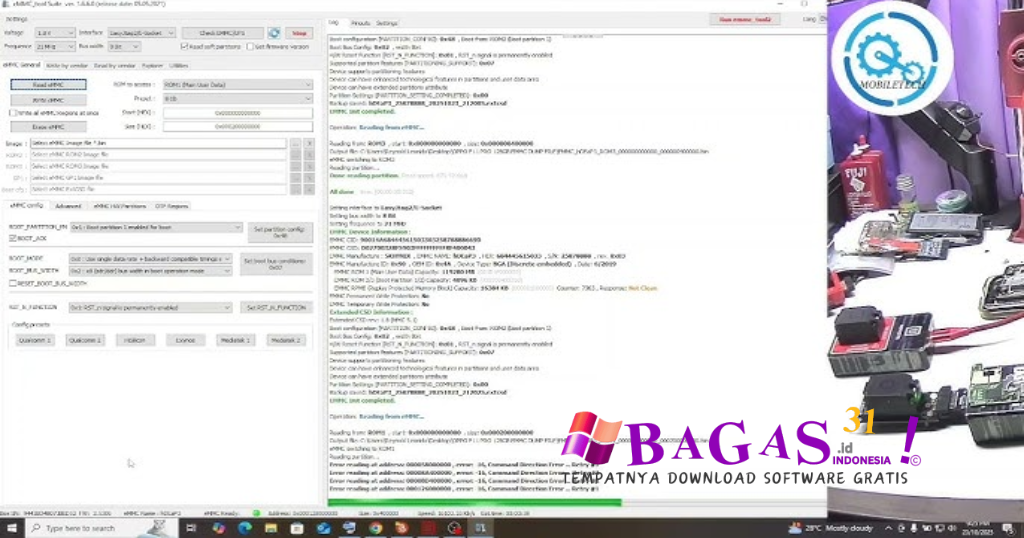The width and height of the screenshot is (1024, 538).
Task: Open File Explorer from the taskbar
Action: coord(271,528)
